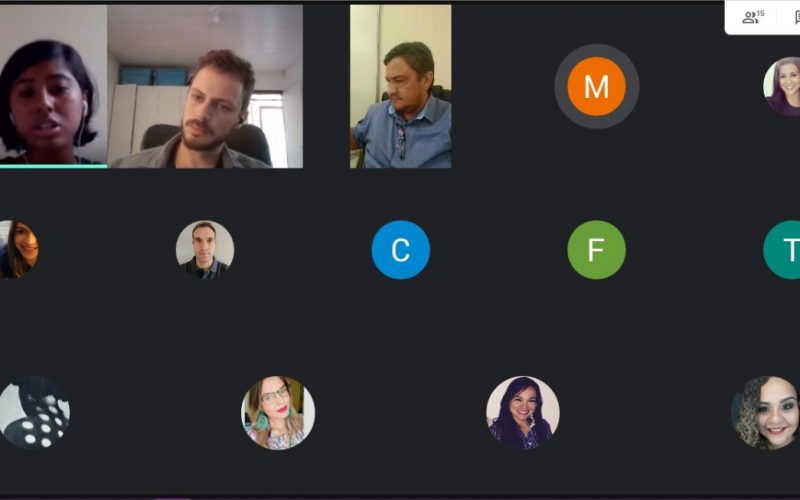Open the participants list showing 15 people

(753, 17)
